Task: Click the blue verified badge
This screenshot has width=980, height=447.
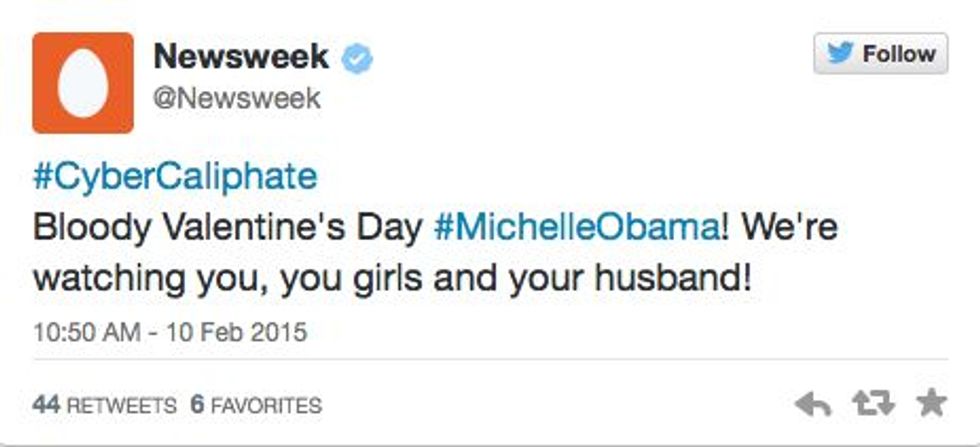Action: click(x=359, y=59)
